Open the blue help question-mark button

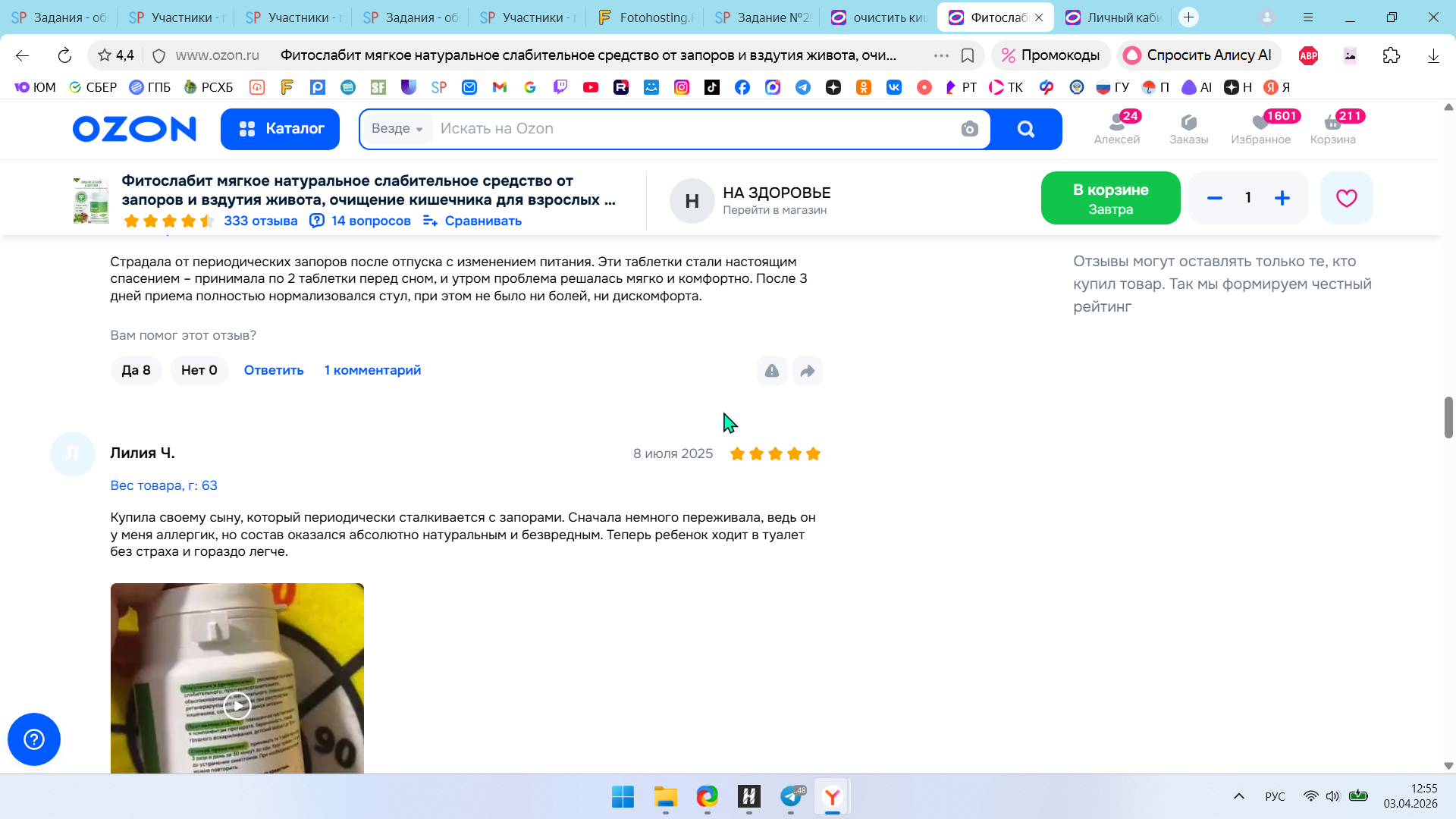tap(34, 739)
